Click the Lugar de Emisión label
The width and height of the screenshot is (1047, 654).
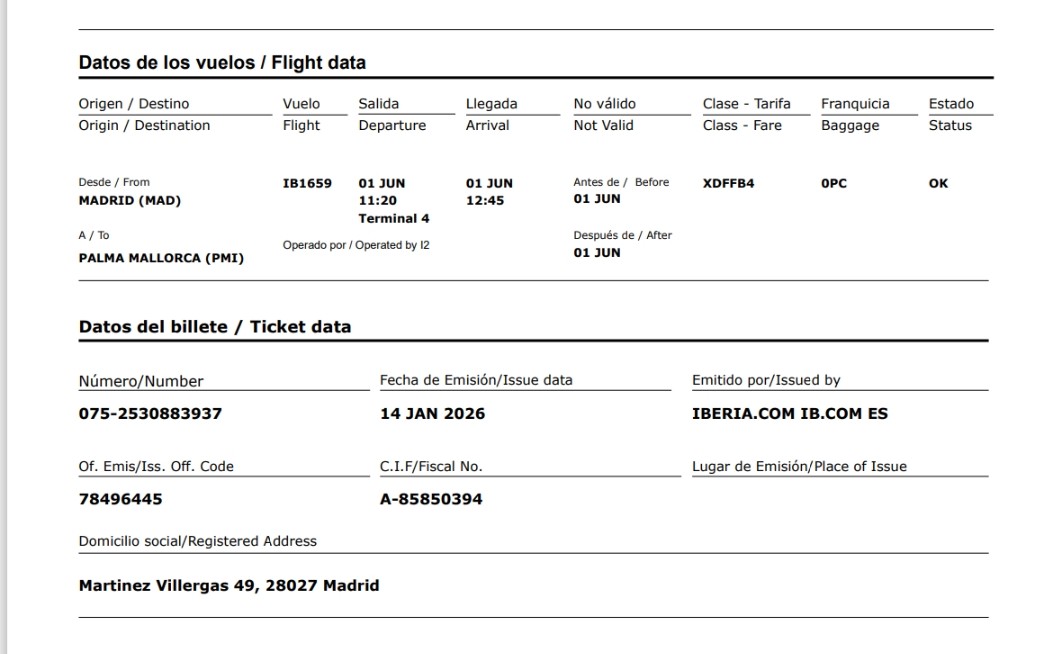click(799, 466)
